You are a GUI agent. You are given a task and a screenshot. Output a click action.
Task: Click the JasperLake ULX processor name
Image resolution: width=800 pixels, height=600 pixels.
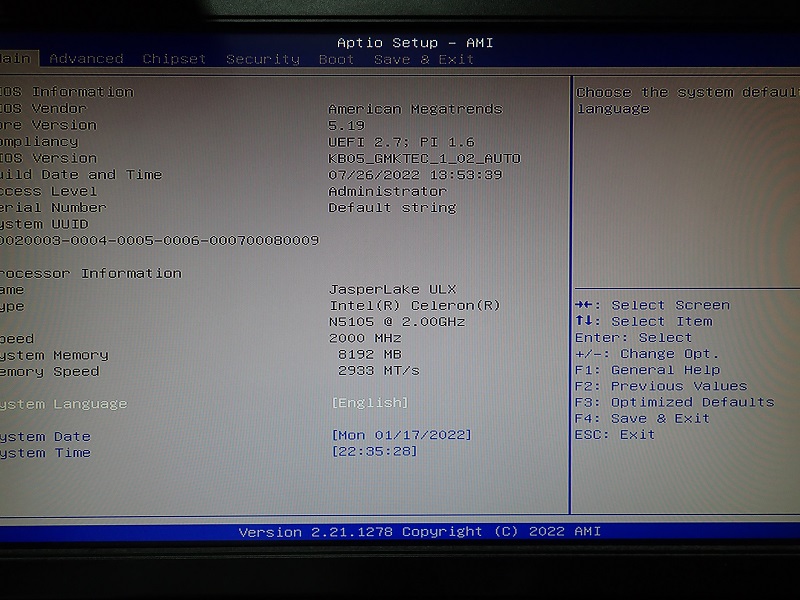coord(392,289)
